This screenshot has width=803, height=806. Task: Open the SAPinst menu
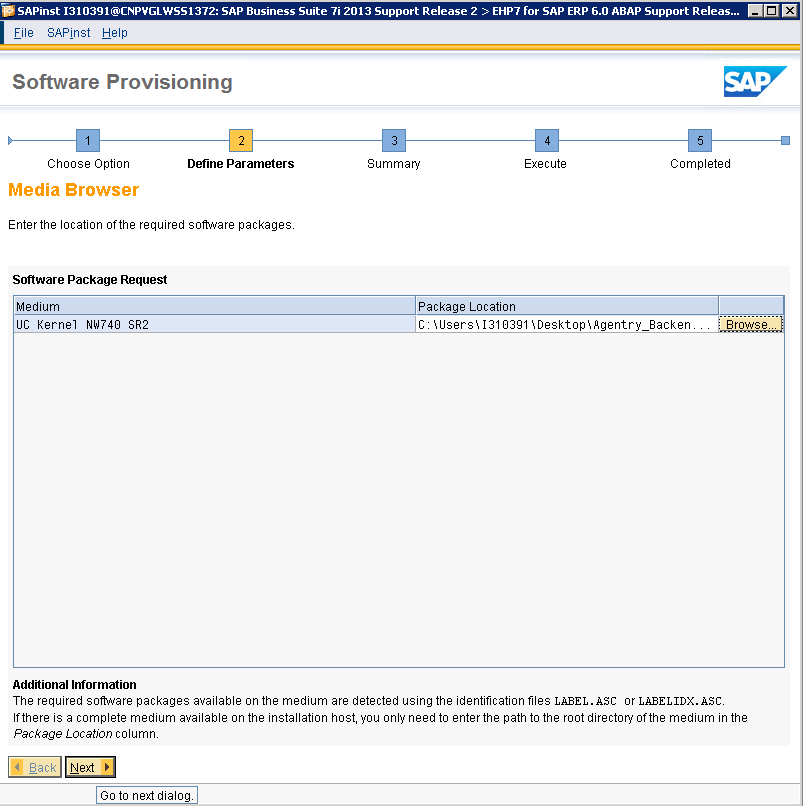[x=68, y=33]
